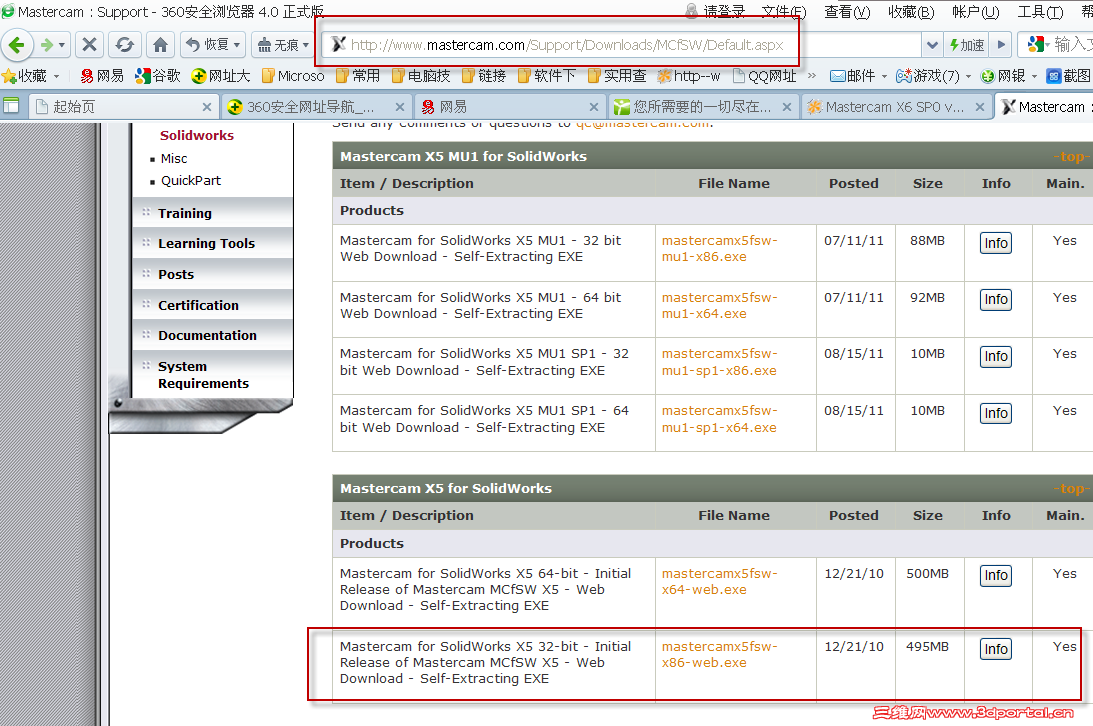The height and width of the screenshot is (726, 1093).
Task: Open the Documentation sidebar section
Action: pyautogui.click(x=212, y=335)
